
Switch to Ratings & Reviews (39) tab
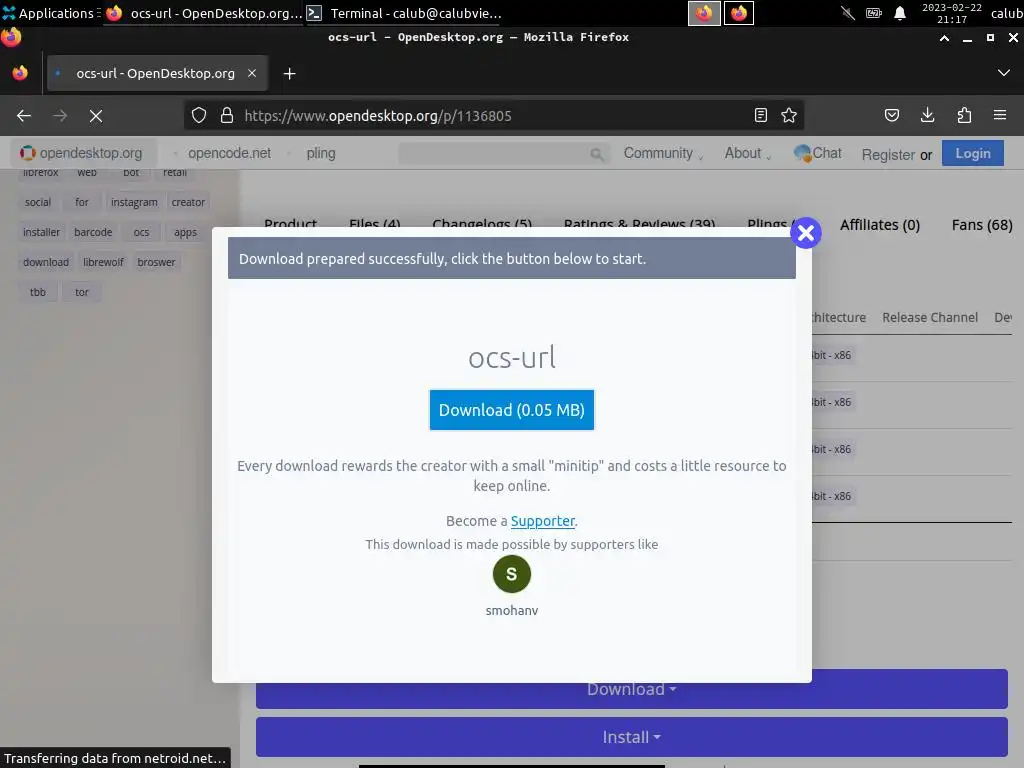coord(639,224)
